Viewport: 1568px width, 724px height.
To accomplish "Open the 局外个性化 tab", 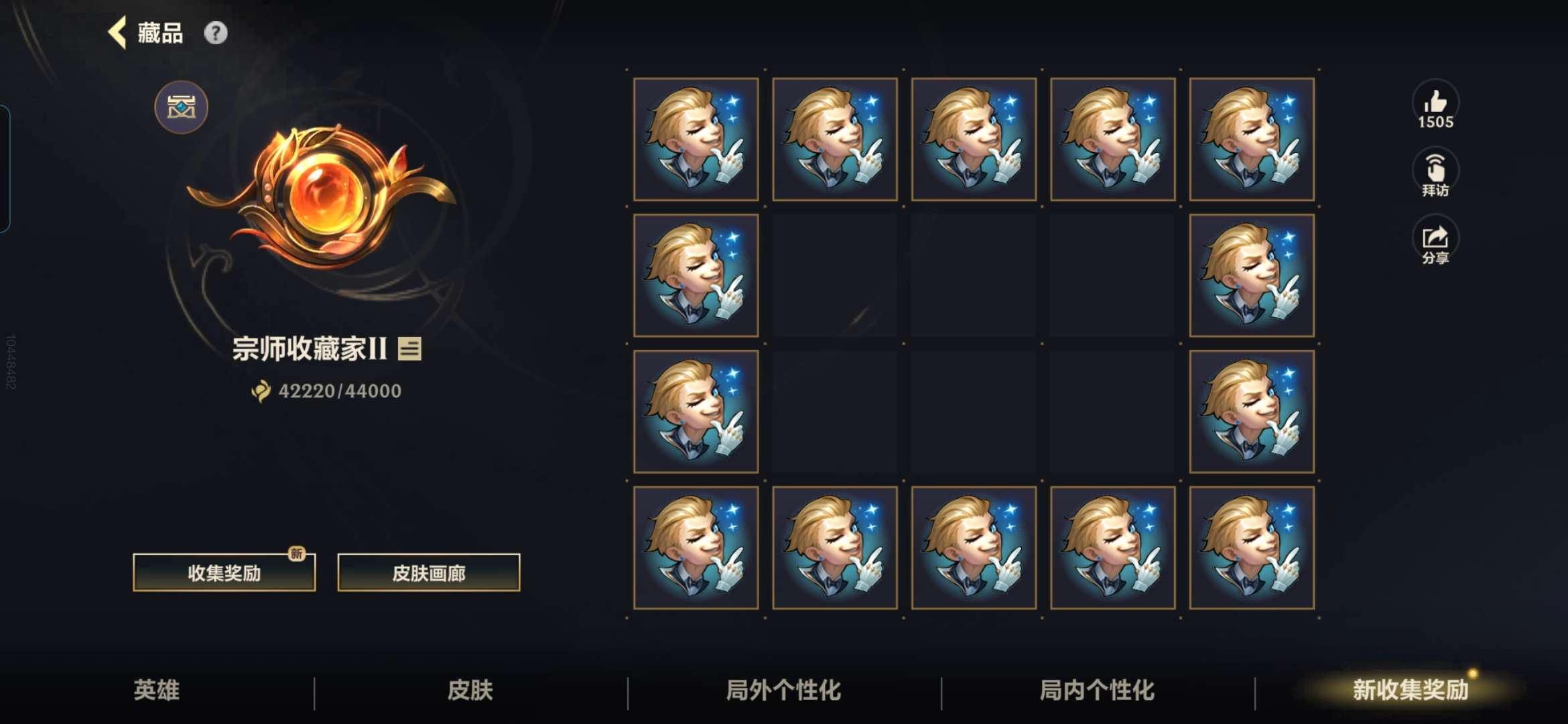I will pos(784,690).
